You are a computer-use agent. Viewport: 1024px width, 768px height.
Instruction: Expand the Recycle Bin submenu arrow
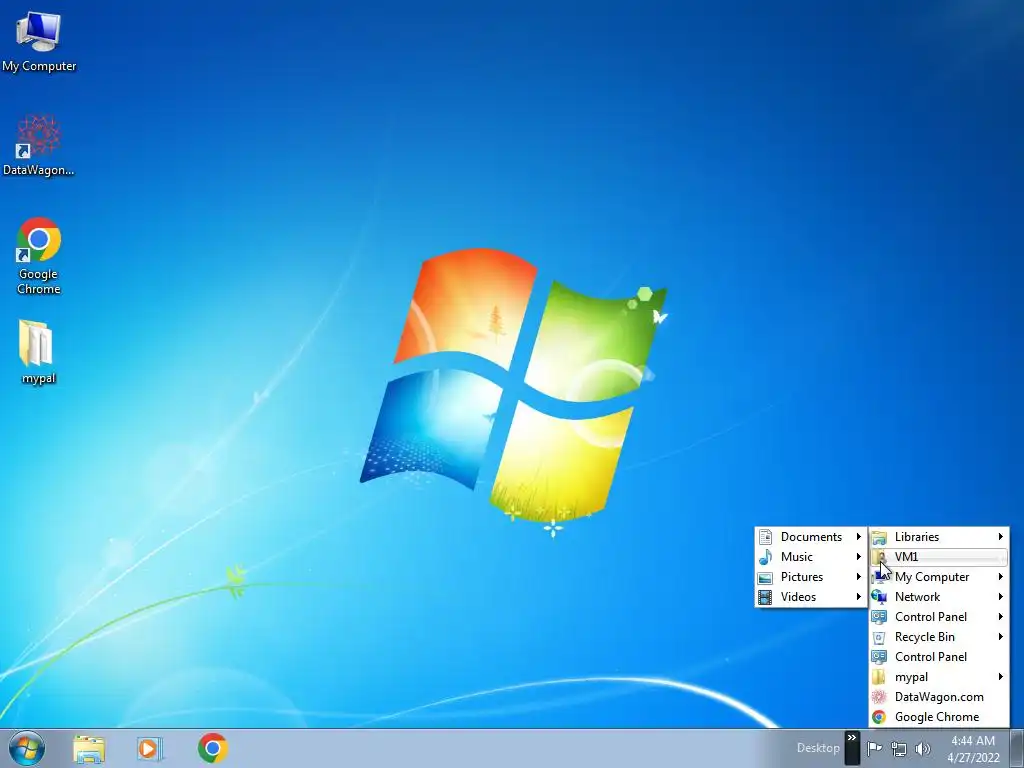click(x=1000, y=637)
